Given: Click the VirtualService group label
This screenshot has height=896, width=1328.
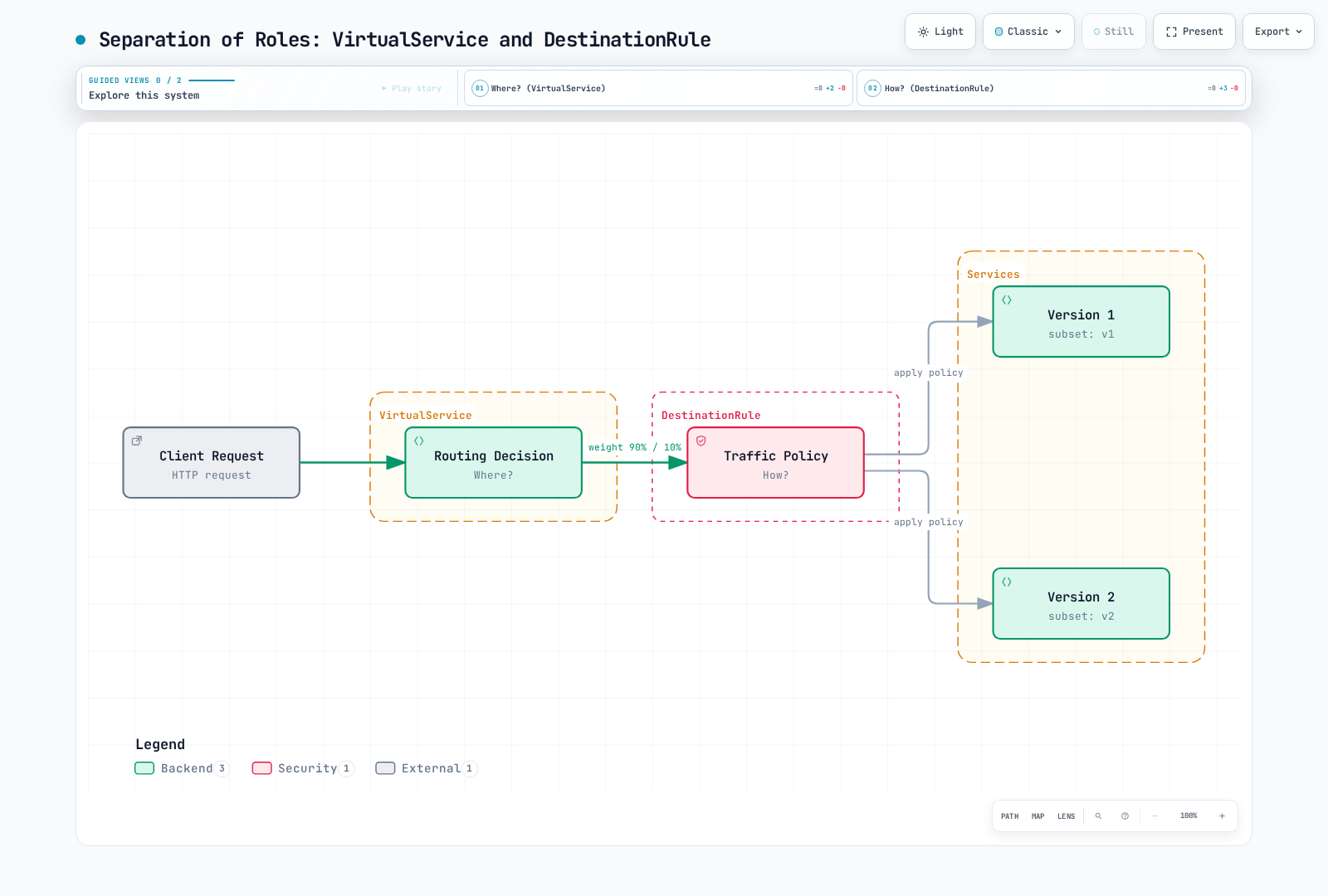Looking at the screenshot, I should click(x=426, y=416).
